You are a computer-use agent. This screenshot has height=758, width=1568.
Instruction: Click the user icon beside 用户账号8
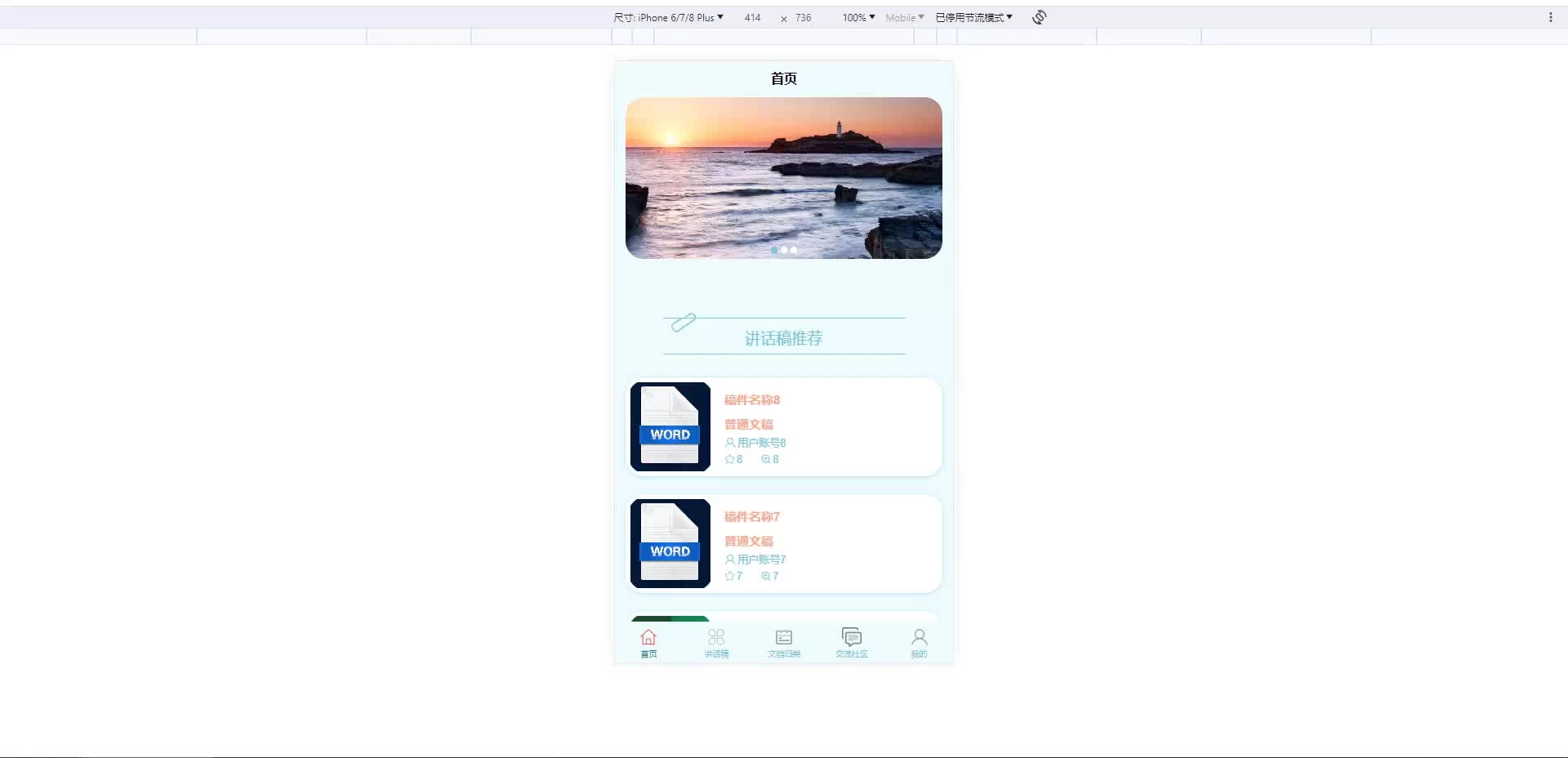click(730, 443)
